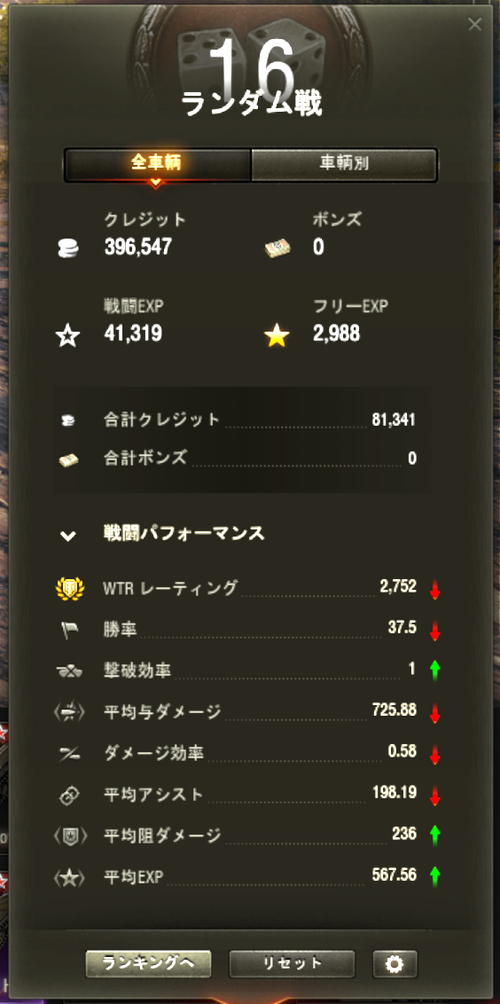
Task: Click the 平均アシスト chain link icon
Action: point(69,795)
